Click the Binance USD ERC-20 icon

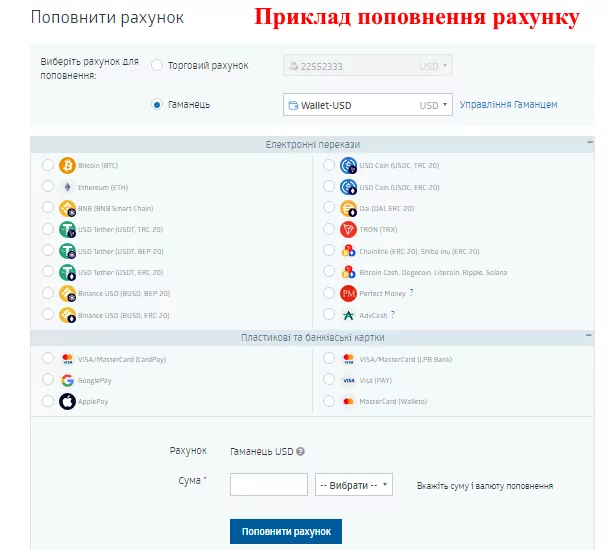coord(67,315)
